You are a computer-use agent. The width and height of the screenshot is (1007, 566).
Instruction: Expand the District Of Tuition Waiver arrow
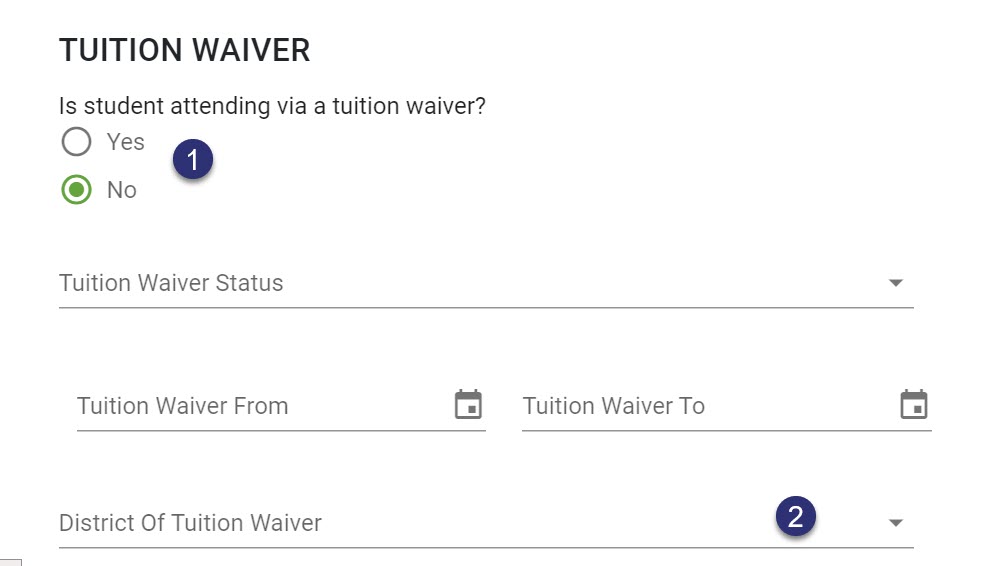[x=895, y=523]
